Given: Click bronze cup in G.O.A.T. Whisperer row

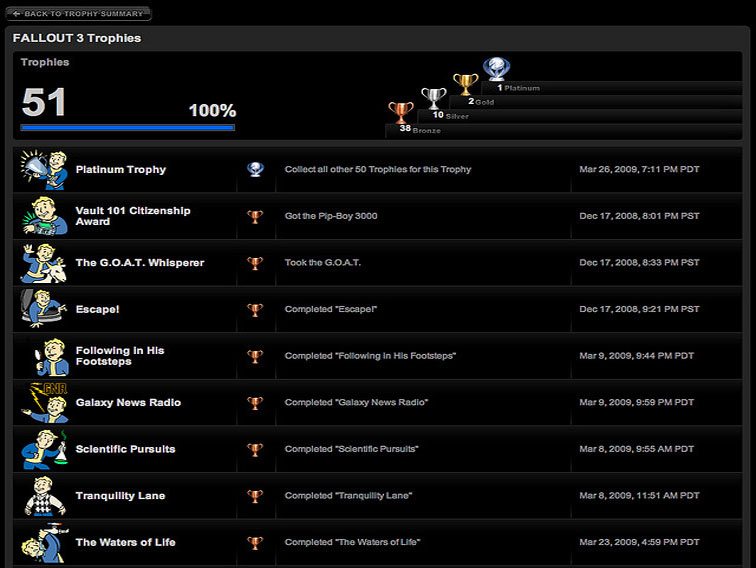Looking at the screenshot, I should 255,263.
